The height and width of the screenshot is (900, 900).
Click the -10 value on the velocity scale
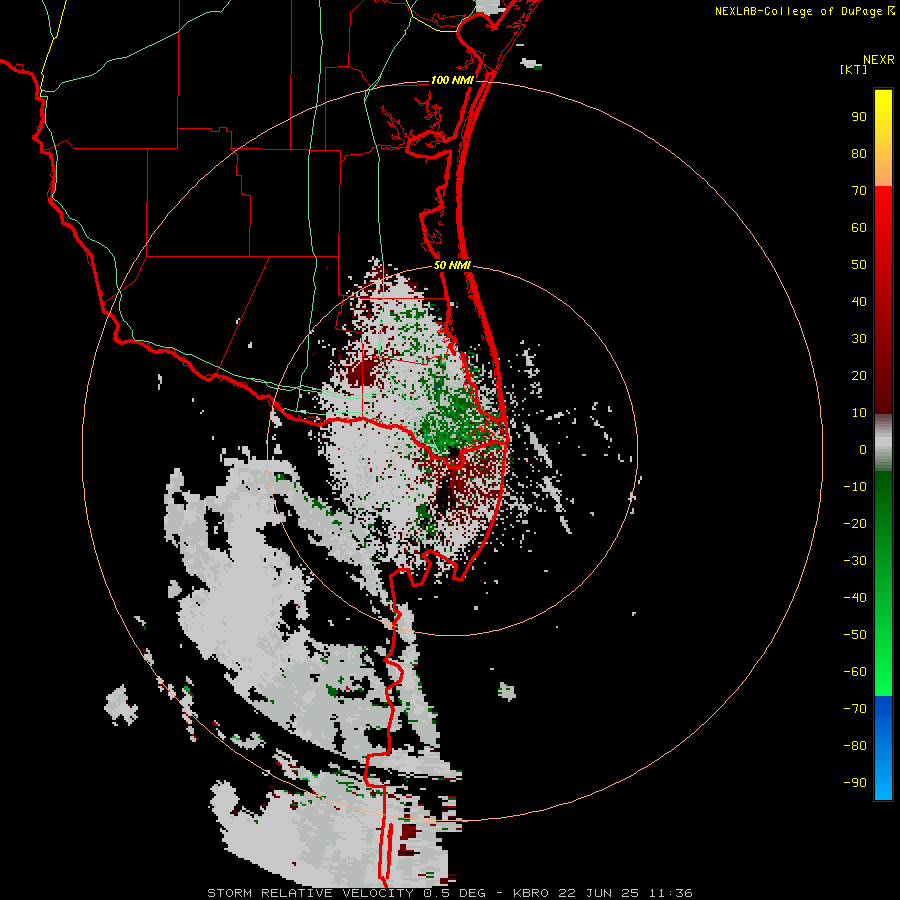855,487
